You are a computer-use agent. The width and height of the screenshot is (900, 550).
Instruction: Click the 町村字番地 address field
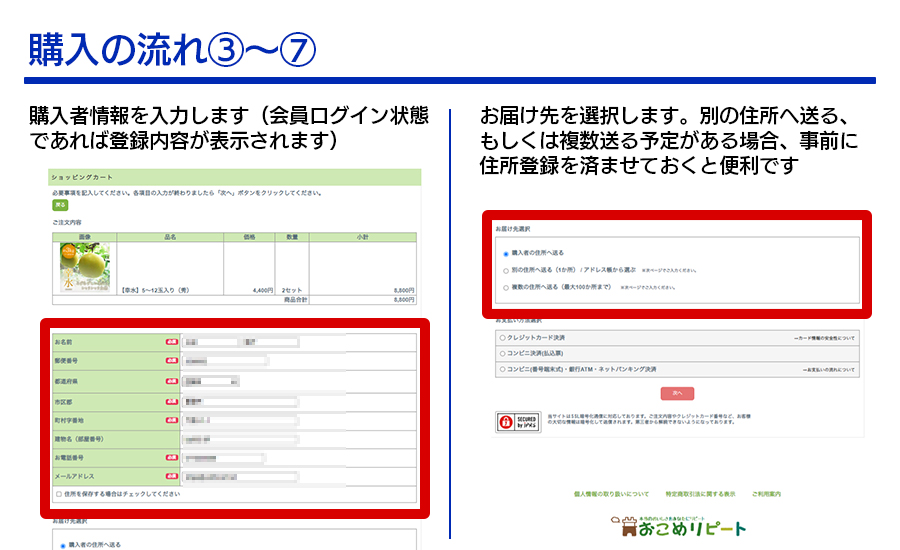click(x=241, y=420)
